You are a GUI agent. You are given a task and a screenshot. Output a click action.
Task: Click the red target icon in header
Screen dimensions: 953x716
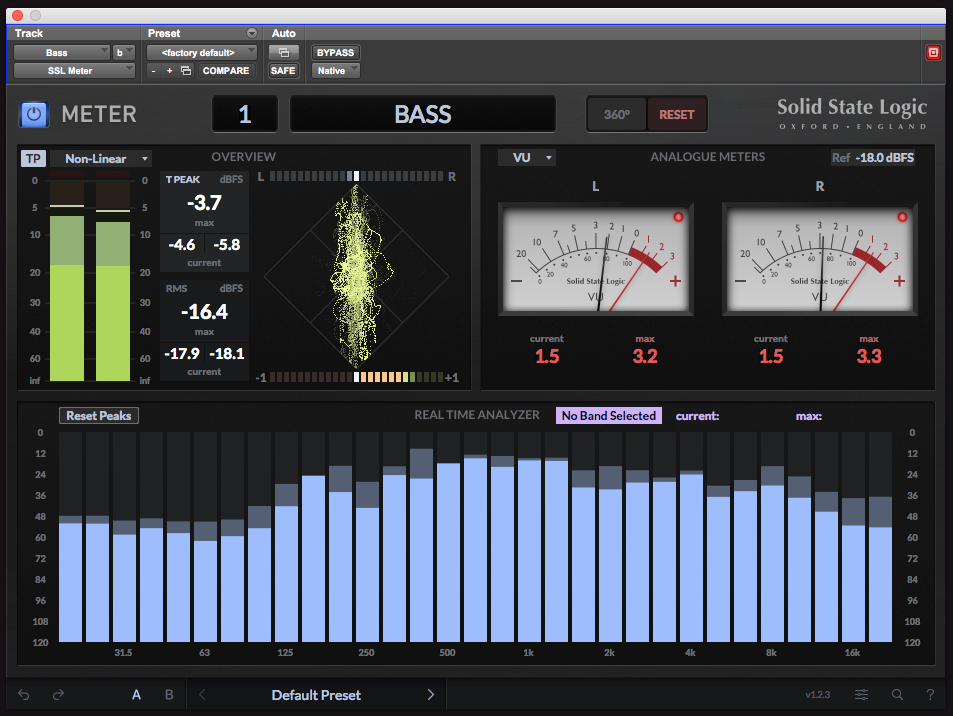(933, 52)
